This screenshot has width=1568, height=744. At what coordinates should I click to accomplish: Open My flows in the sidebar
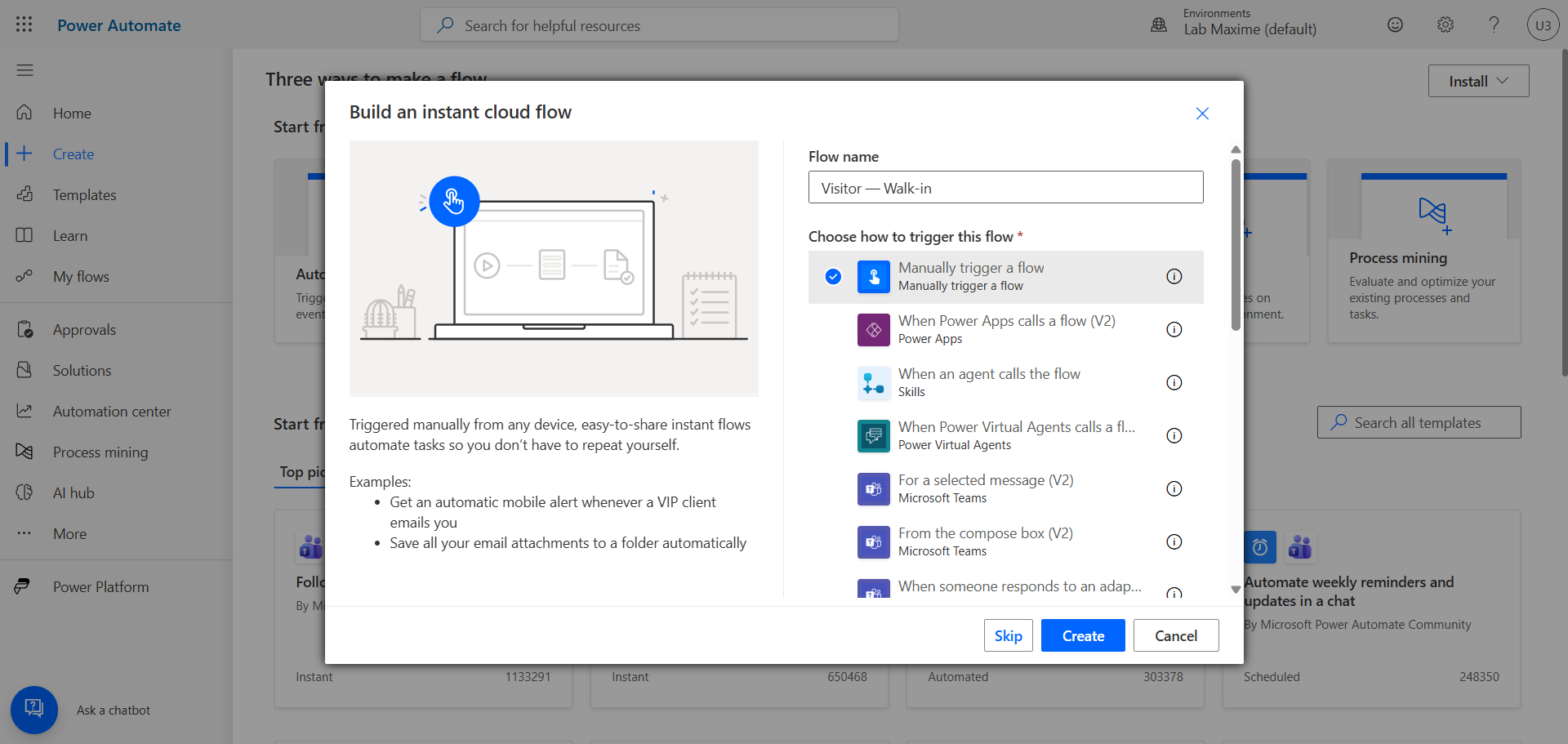pyautogui.click(x=116, y=277)
